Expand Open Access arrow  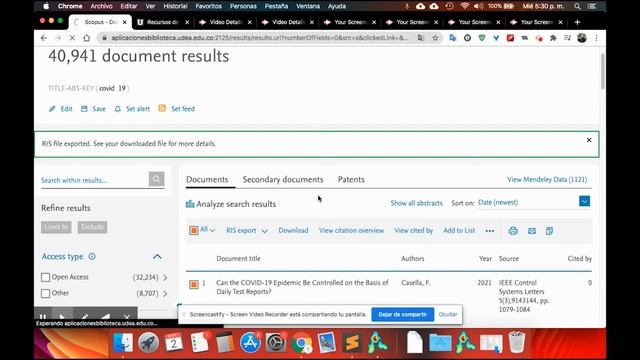[x=165, y=278]
